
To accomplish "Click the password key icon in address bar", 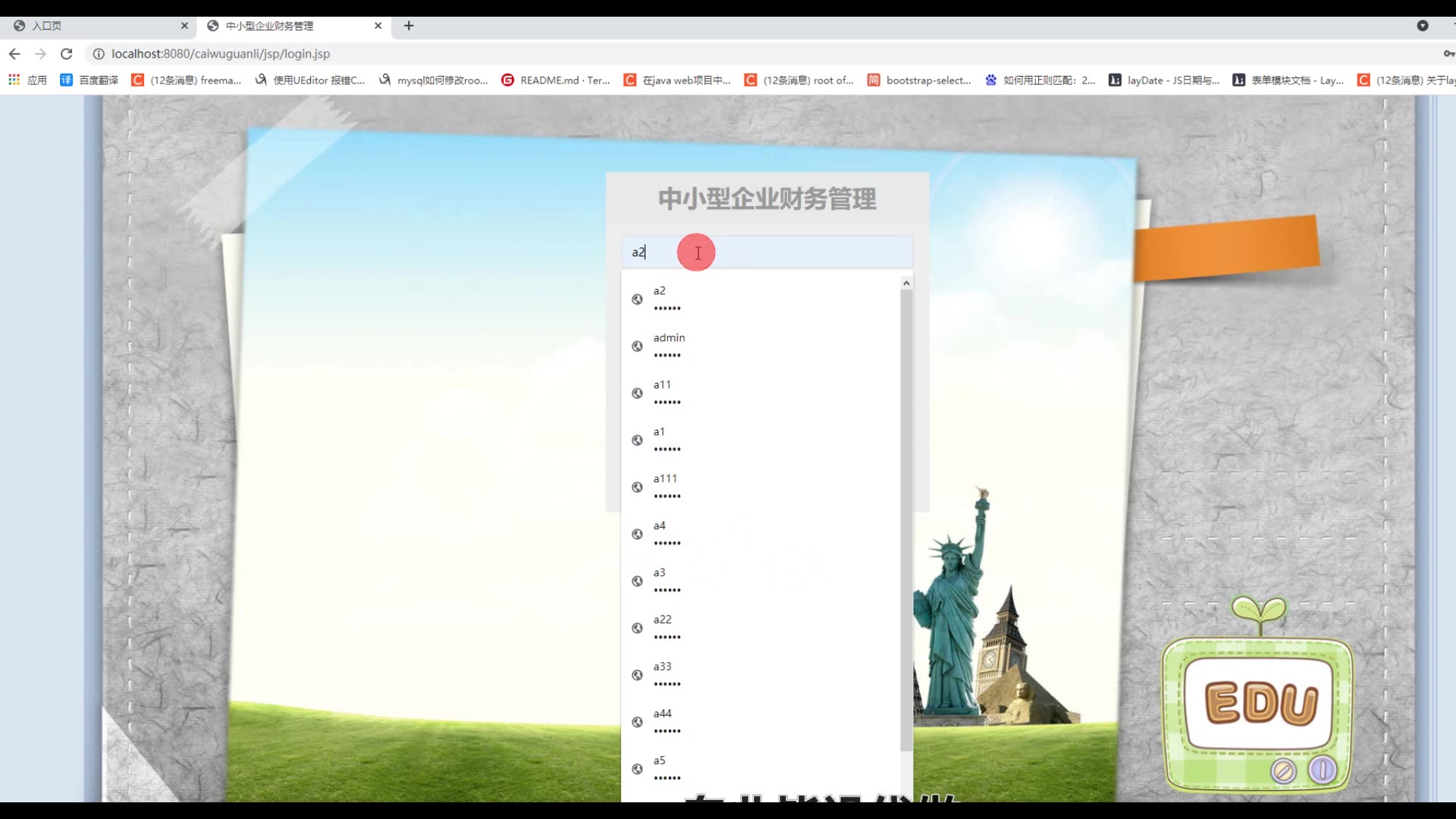I will click(1448, 54).
